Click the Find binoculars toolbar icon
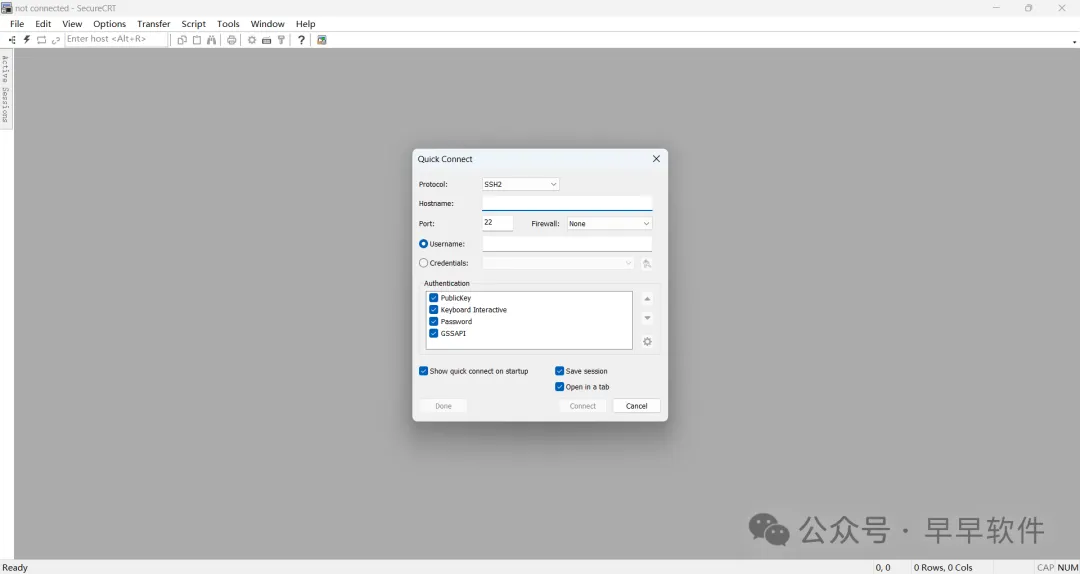The image size is (1080, 574). (211, 40)
